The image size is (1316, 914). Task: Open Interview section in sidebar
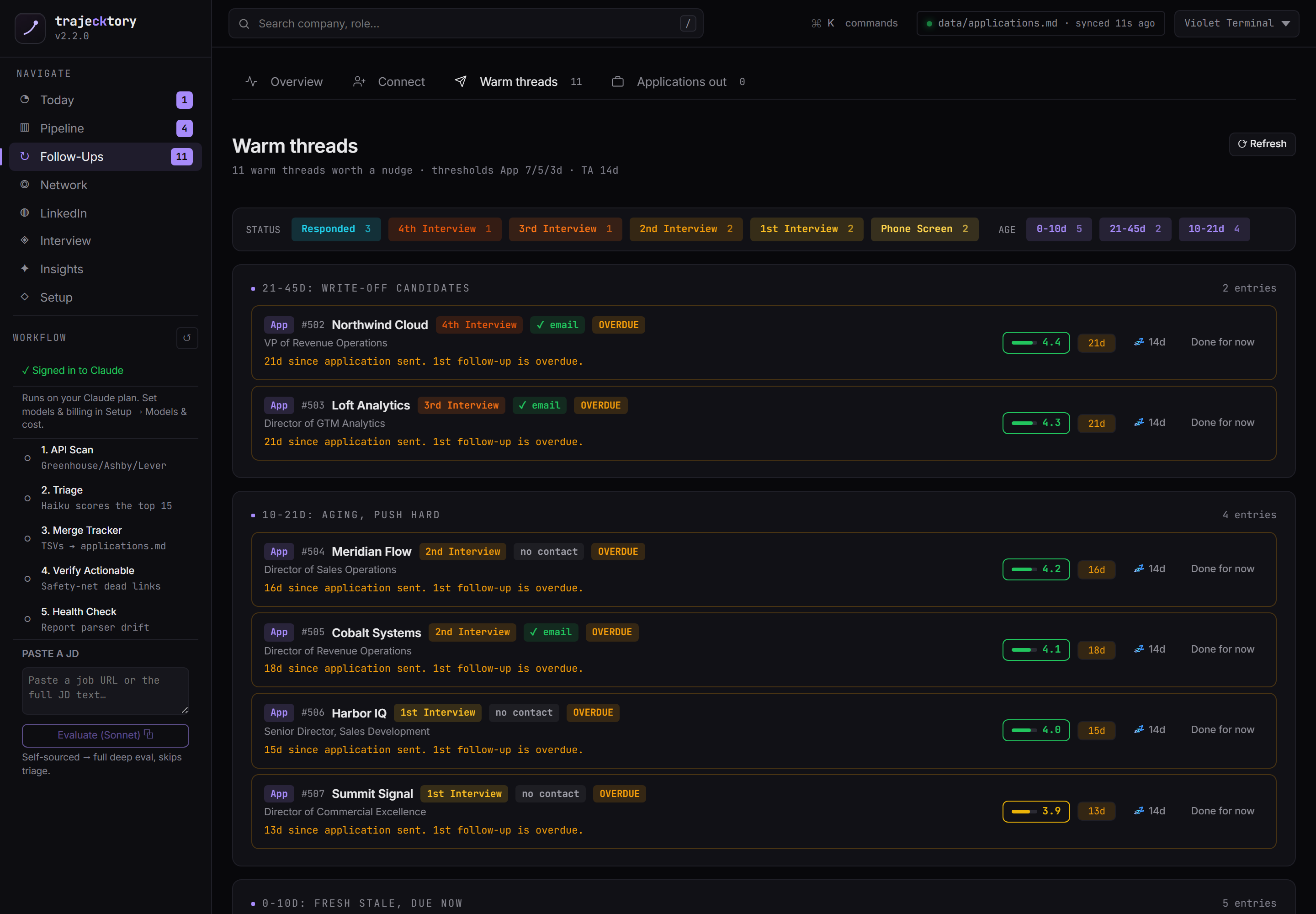click(106, 240)
